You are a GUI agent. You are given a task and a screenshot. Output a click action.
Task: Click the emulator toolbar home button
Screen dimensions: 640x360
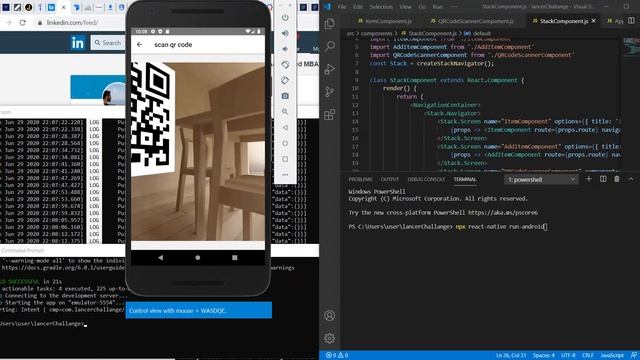pos(285,143)
